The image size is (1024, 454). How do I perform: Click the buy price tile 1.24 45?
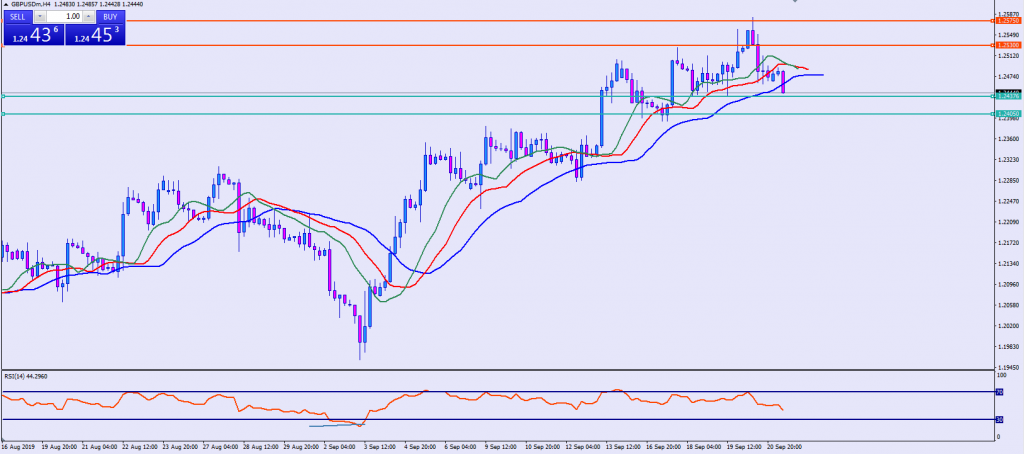pos(96,36)
